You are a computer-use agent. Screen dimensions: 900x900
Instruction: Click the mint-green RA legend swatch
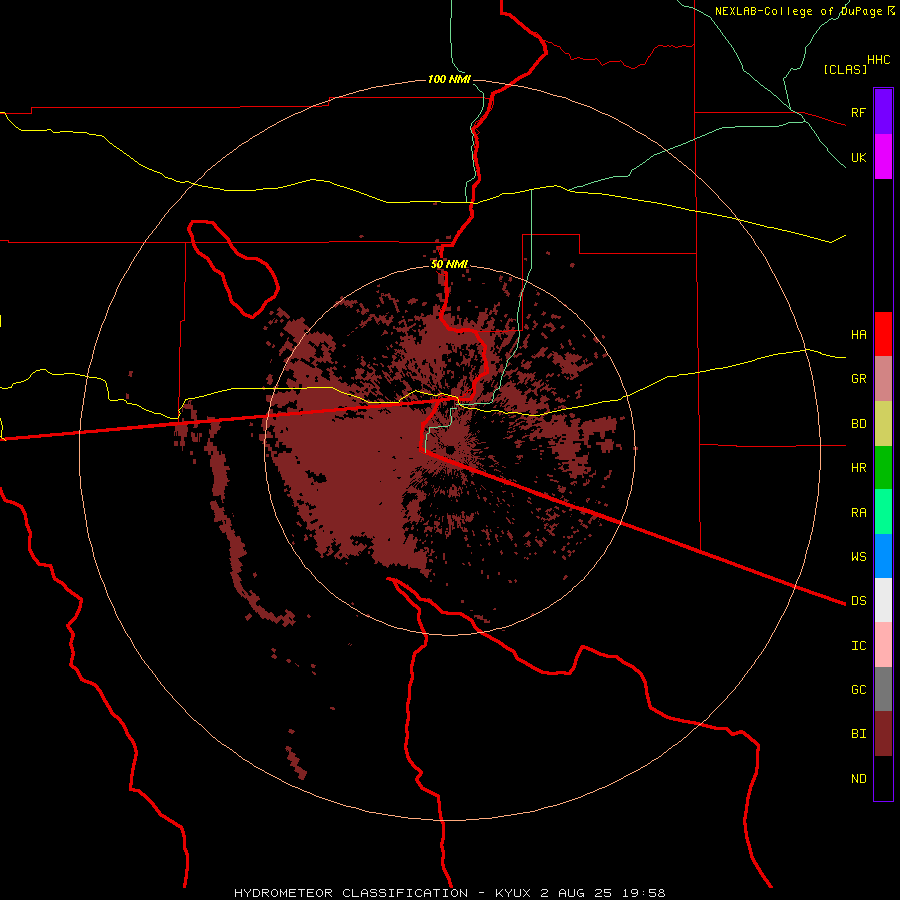883,512
